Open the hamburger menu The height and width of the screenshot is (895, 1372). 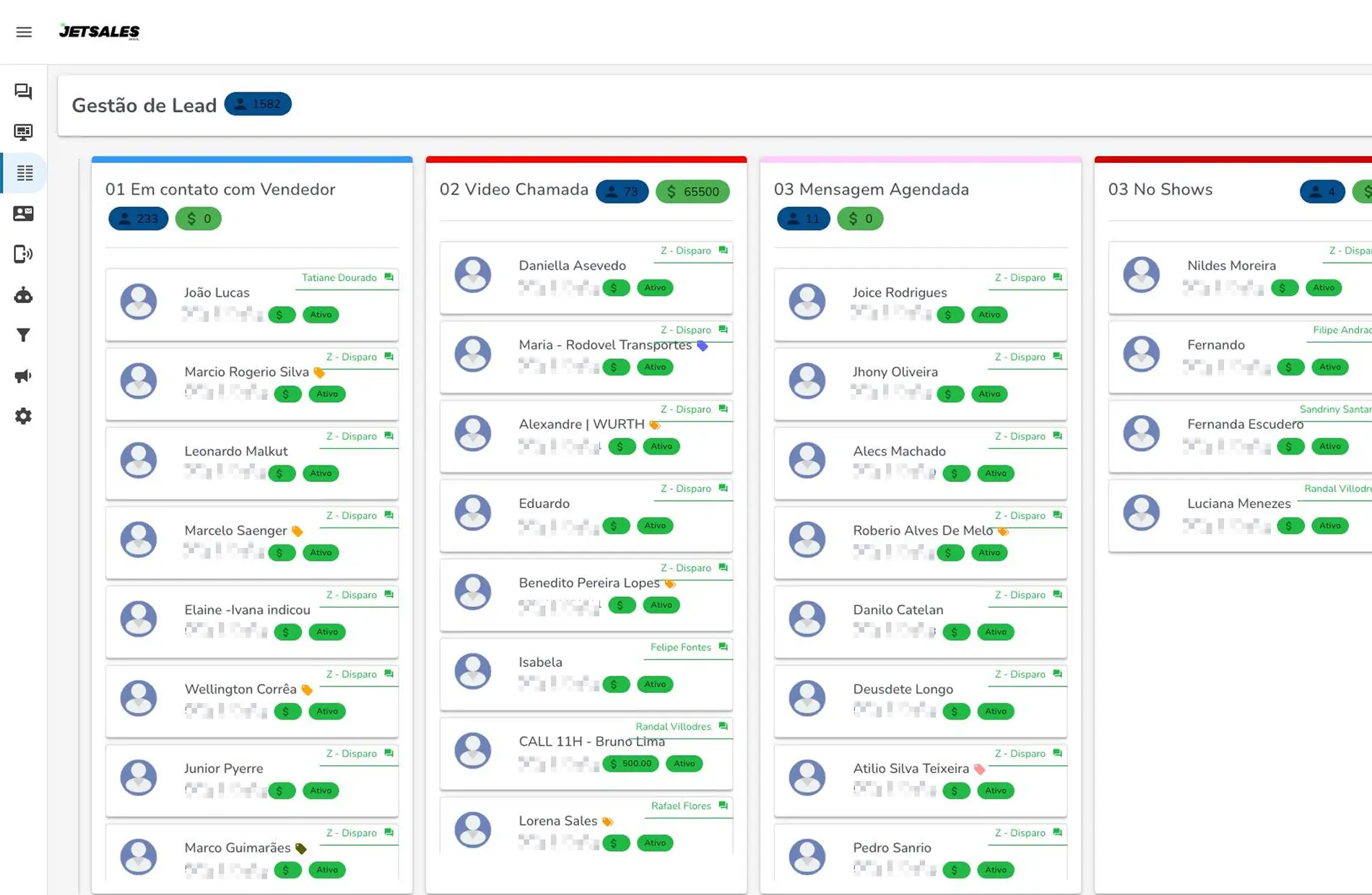[x=24, y=32]
